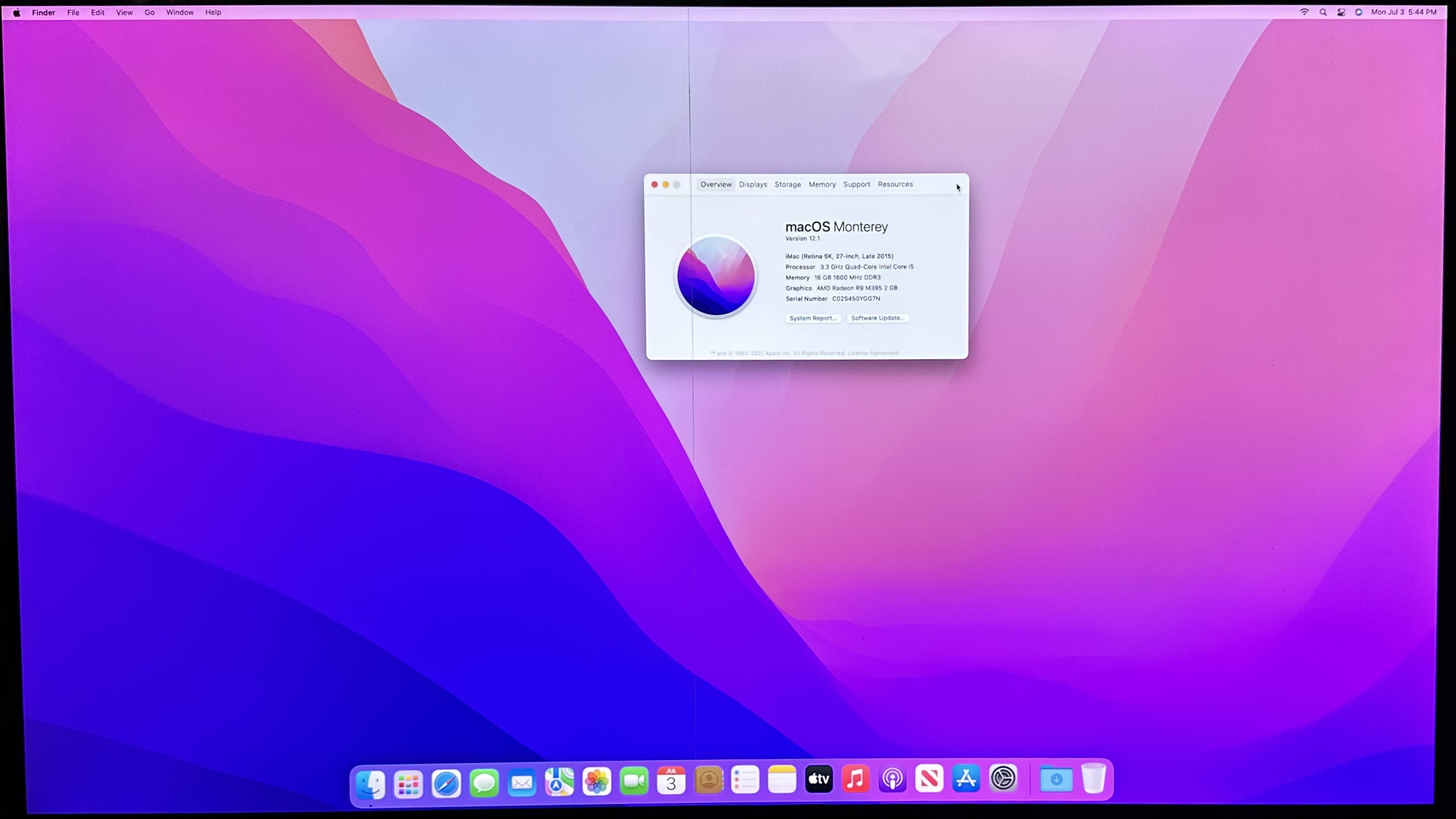This screenshot has width=1456, height=819.
Task: Open System Preferences gear icon
Action: 1003,778
